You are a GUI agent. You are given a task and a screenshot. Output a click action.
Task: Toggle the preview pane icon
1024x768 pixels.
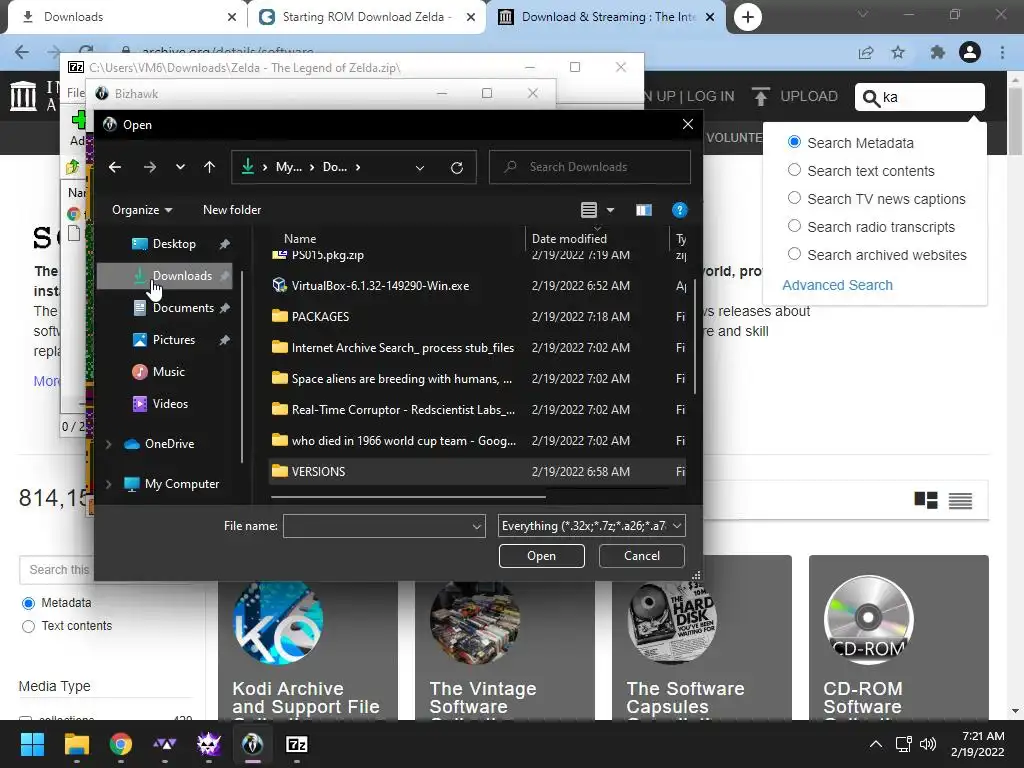point(644,210)
